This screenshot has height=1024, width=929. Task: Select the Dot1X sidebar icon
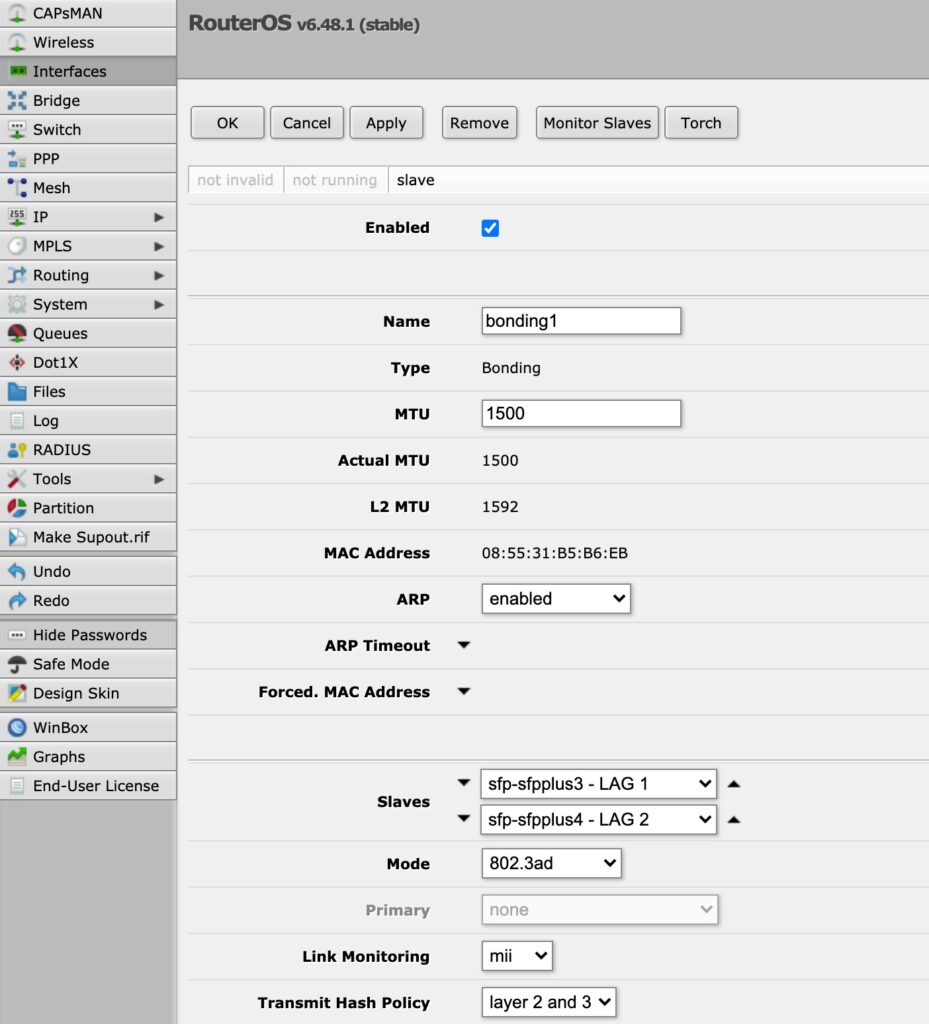(55, 362)
